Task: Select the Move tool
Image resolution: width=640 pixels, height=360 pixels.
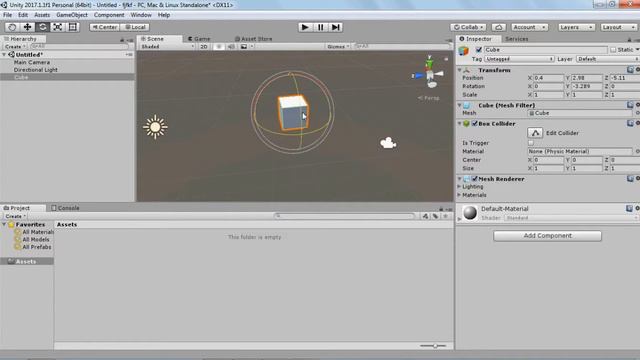Action: (x=27, y=27)
